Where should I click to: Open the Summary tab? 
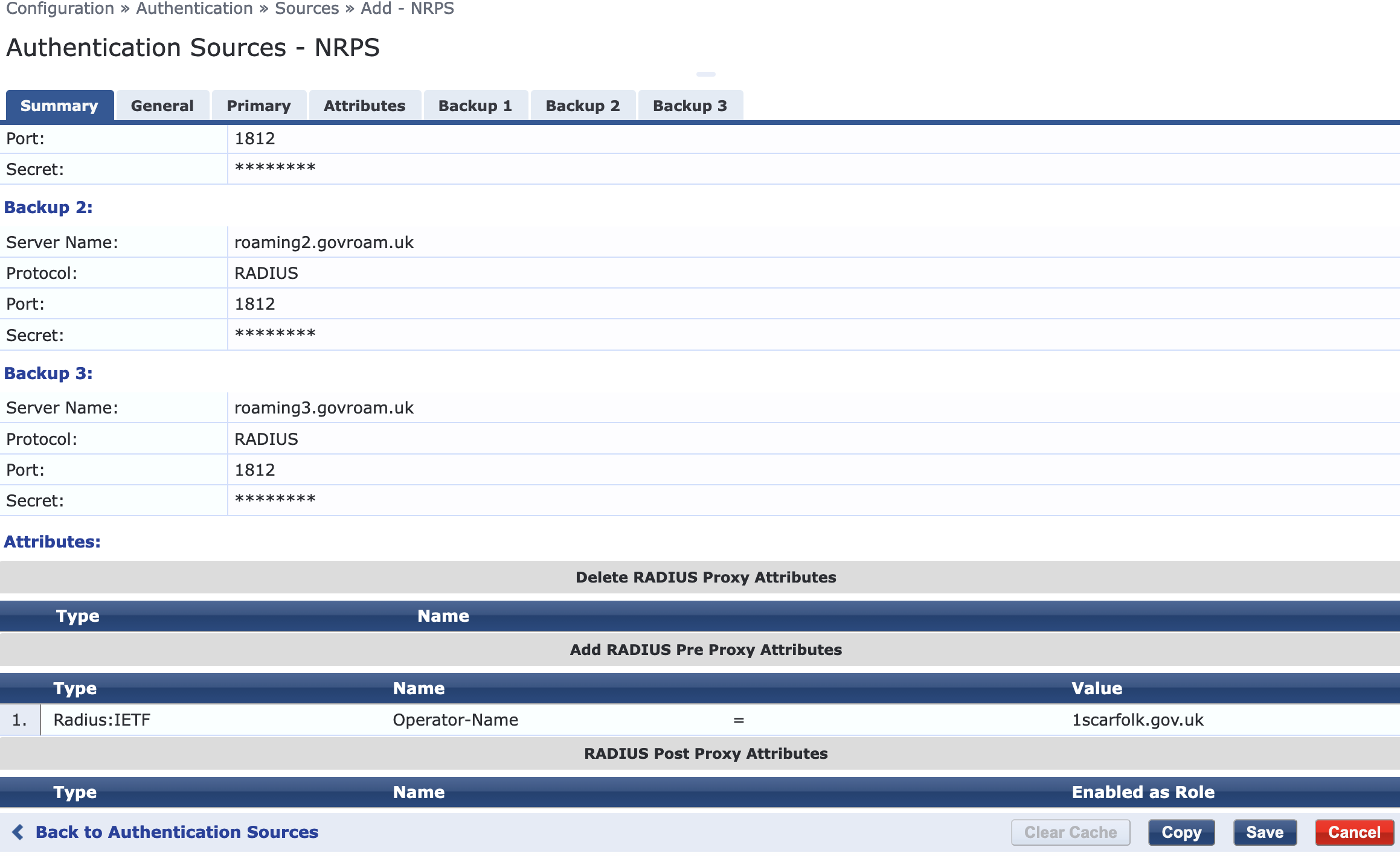[59, 106]
